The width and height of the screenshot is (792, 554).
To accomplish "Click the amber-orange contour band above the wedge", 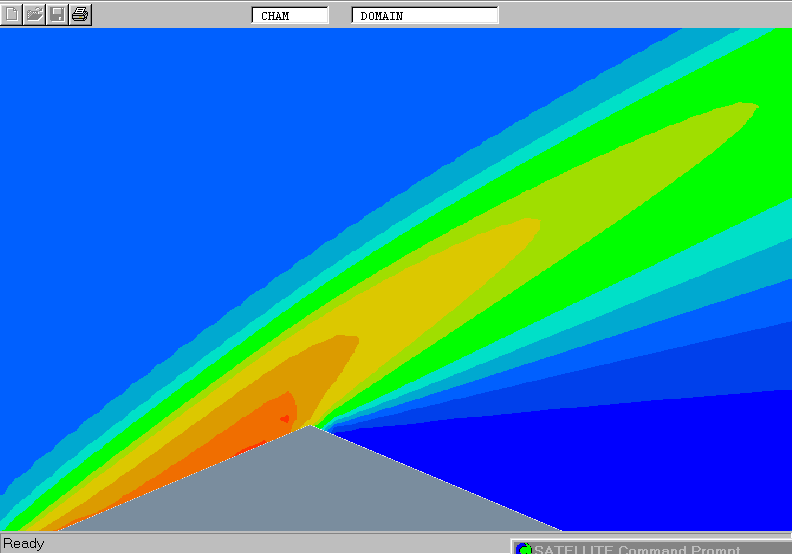I will 320,370.
